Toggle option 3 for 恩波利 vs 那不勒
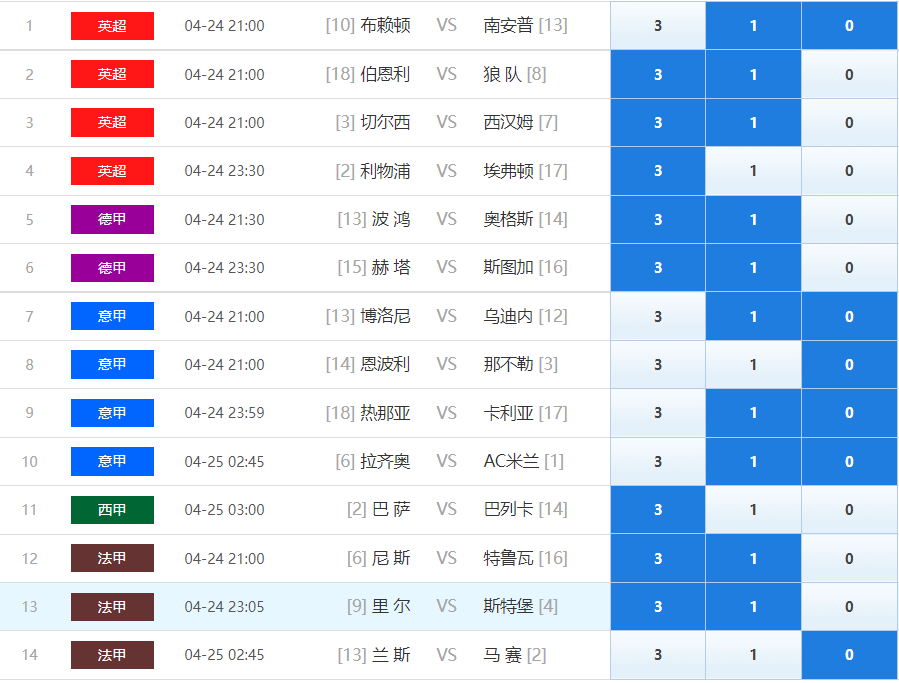The height and width of the screenshot is (683, 899). (x=658, y=365)
